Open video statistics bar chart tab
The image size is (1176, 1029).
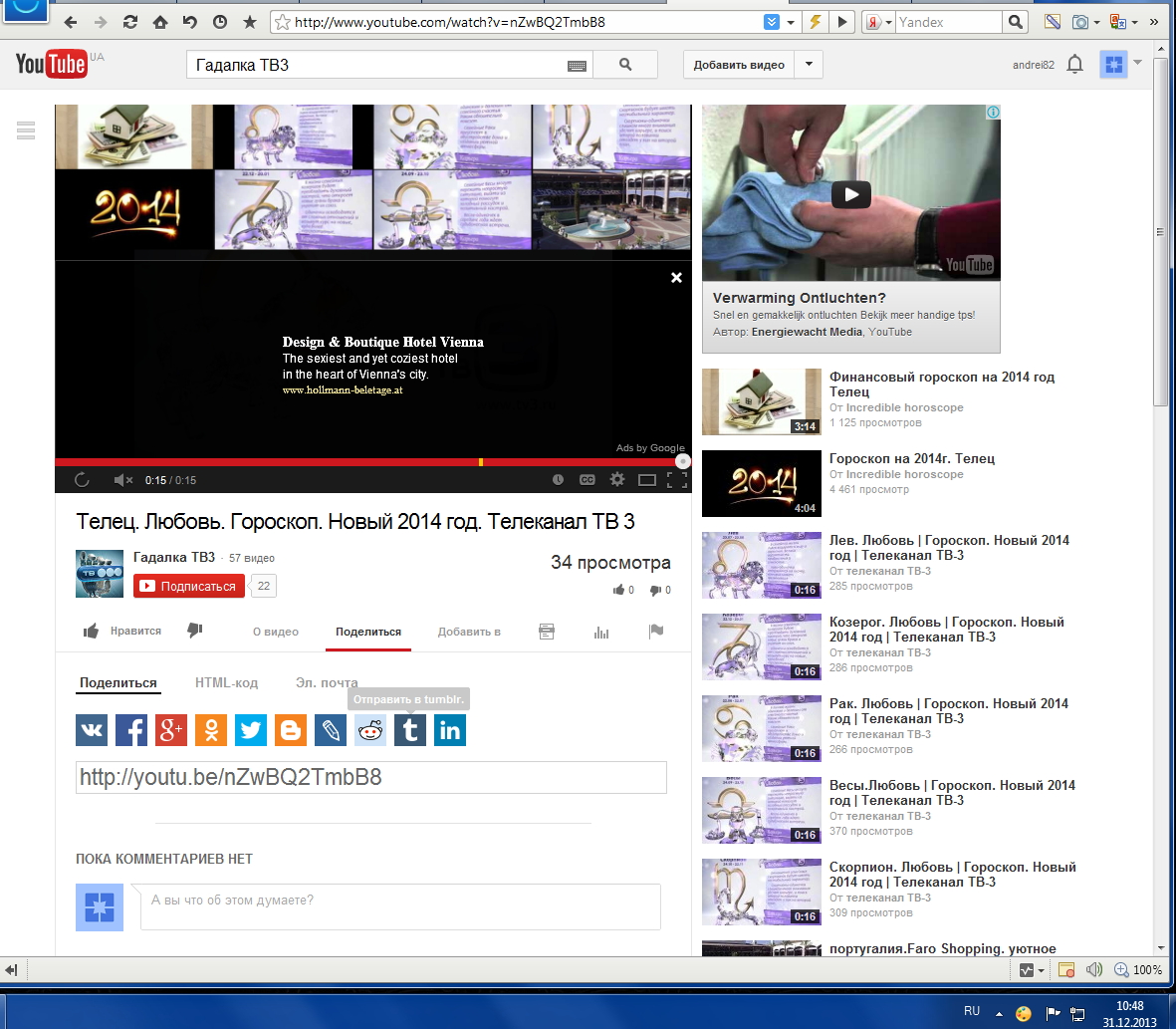[601, 633]
